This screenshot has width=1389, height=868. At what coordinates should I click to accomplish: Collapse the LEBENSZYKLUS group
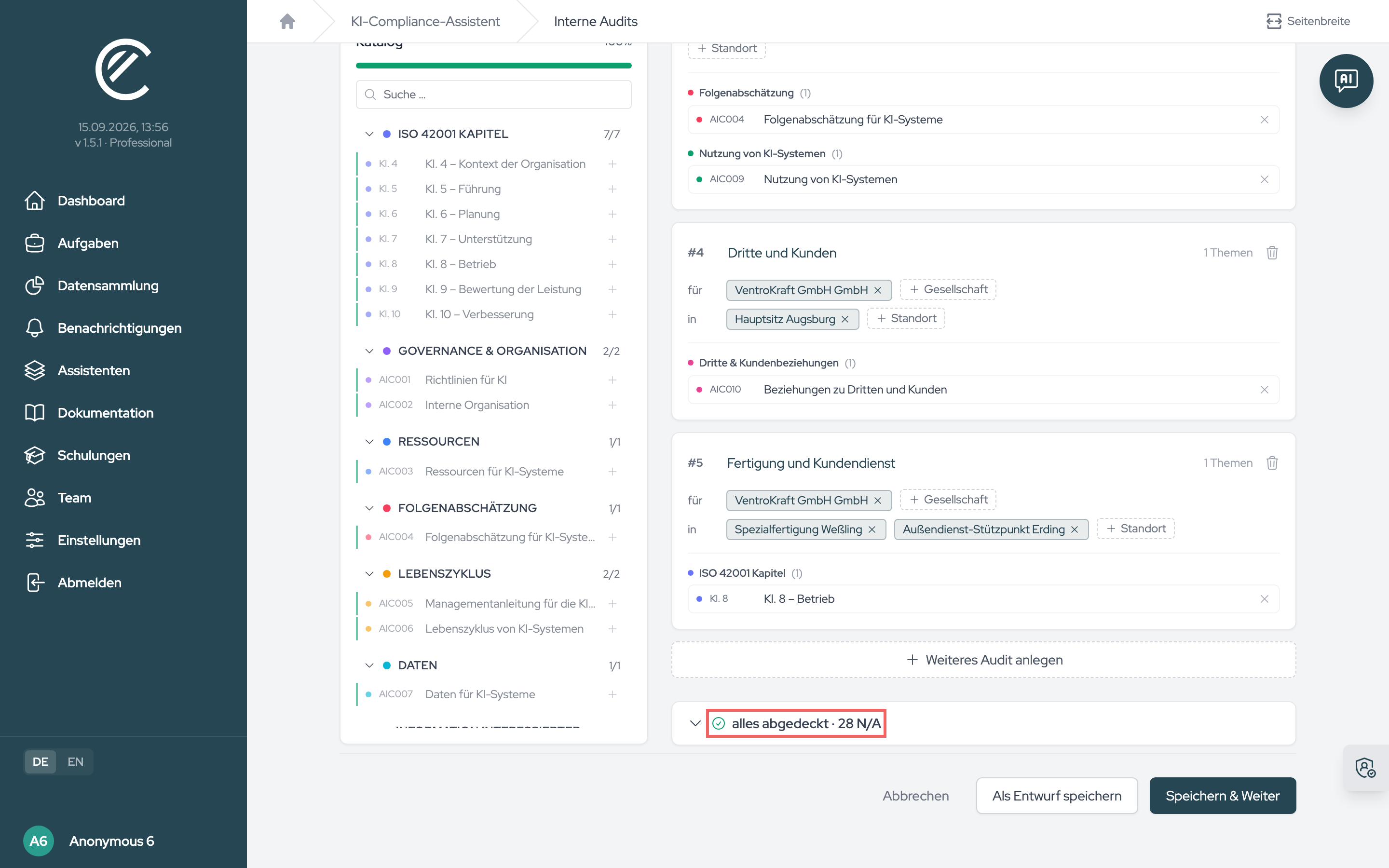(369, 573)
